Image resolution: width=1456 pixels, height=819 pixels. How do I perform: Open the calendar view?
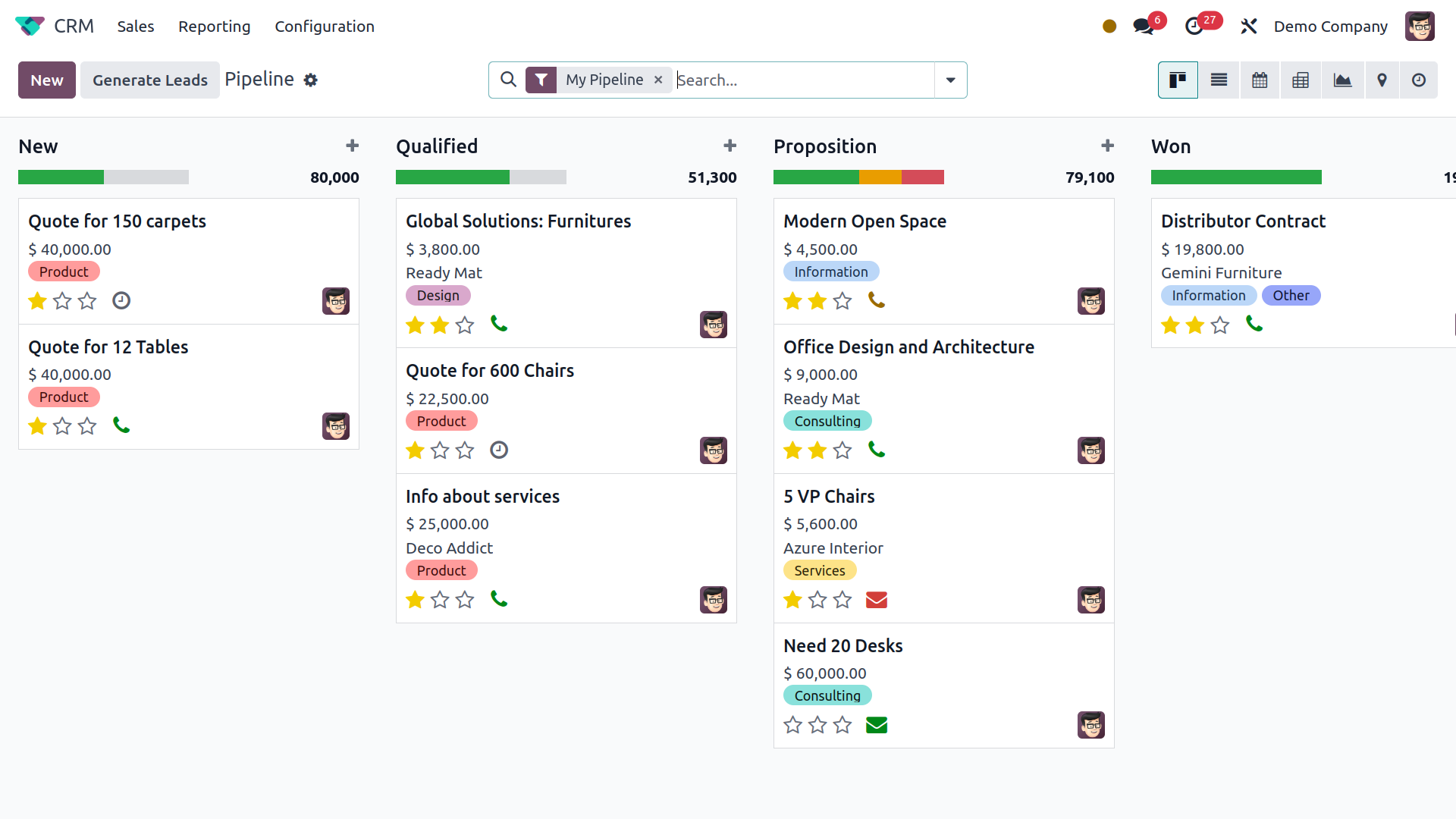click(x=1260, y=80)
